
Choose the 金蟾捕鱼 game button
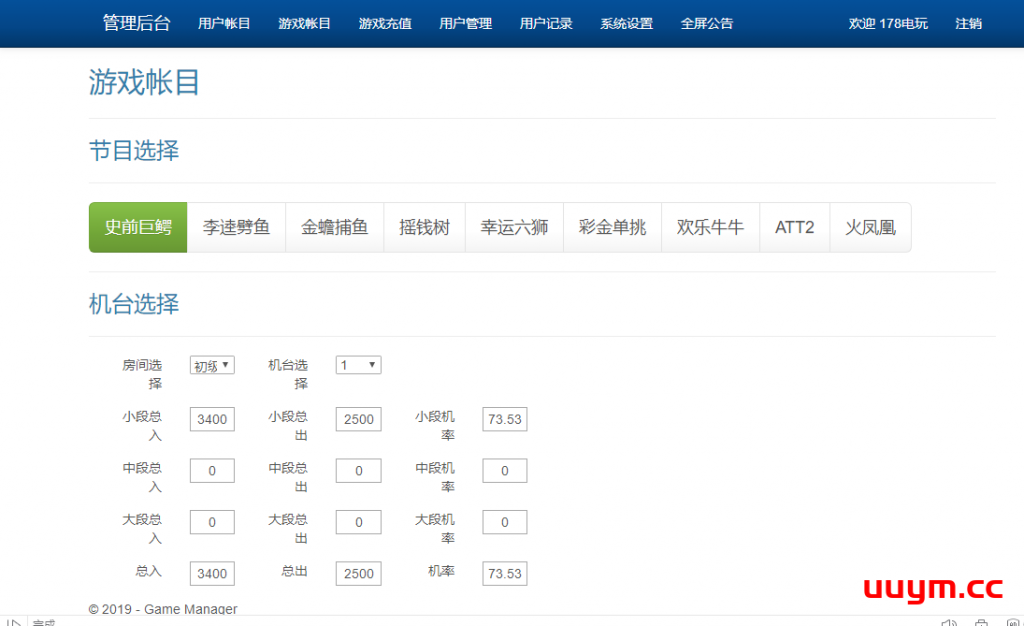[x=334, y=227]
